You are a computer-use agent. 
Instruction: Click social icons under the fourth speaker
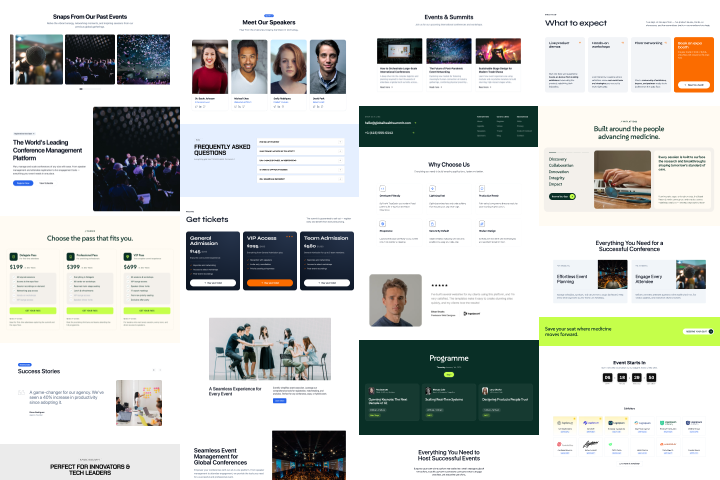[x=318, y=107]
